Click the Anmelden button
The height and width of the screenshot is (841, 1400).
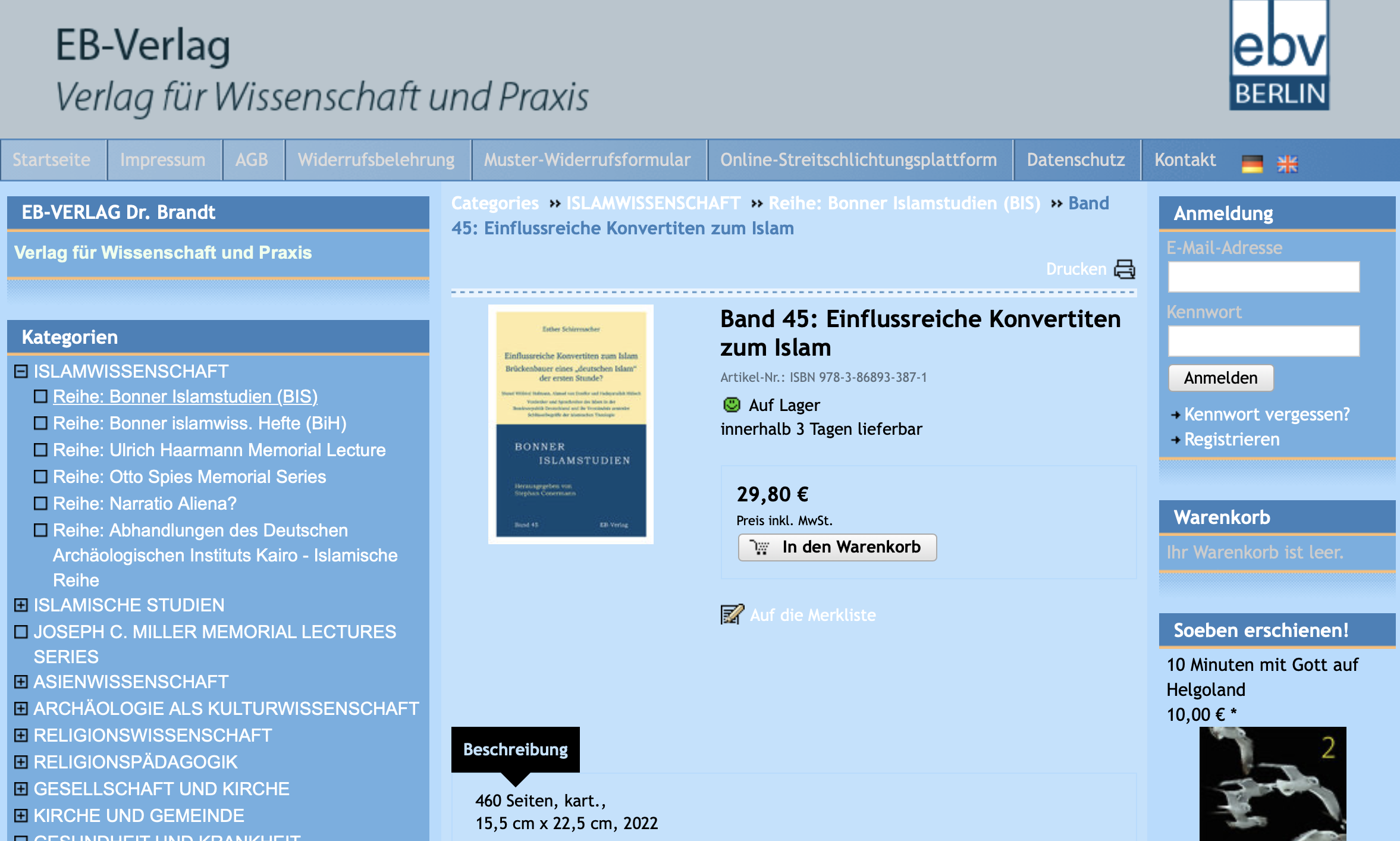[1221, 378]
